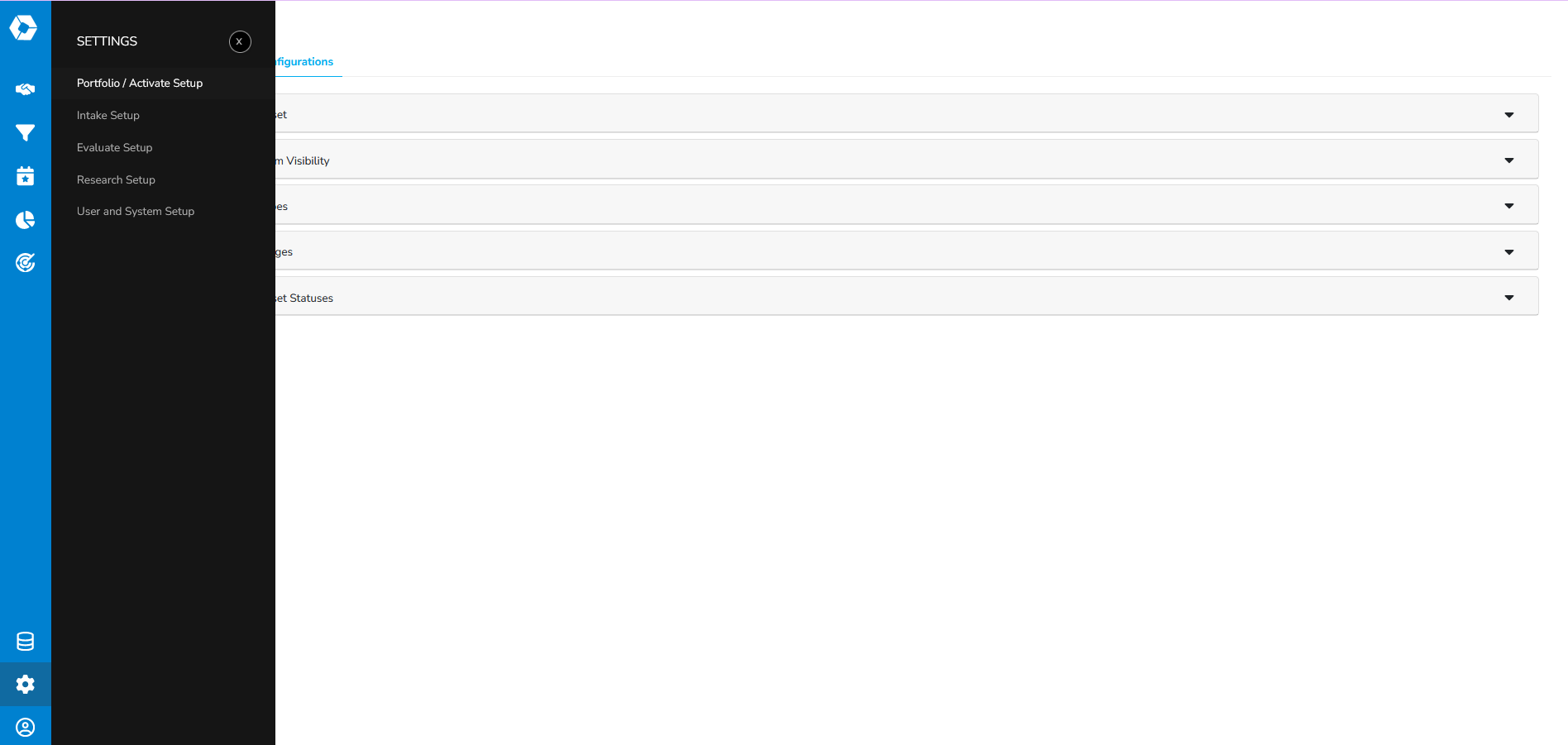This screenshot has width=1568, height=745.
Task: Select User and System Setup
Action: (x=136, y=212)
